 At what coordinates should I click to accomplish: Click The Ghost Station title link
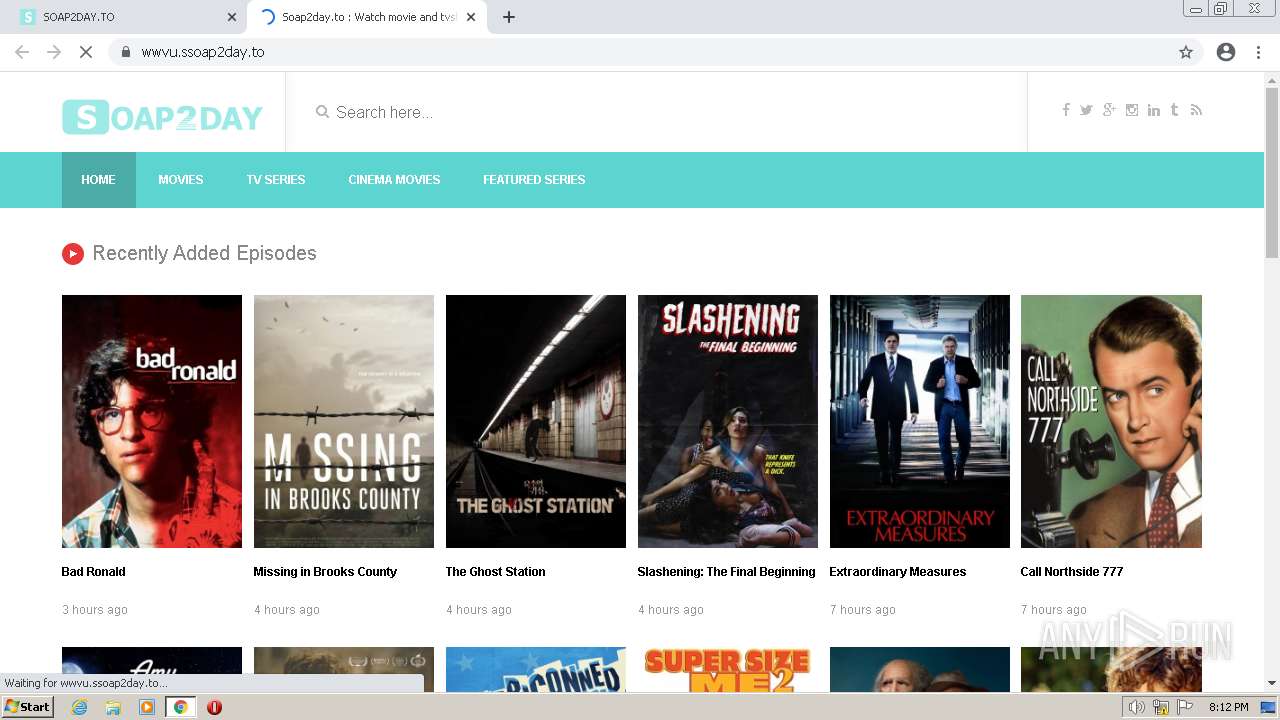click(x=496, y=572)
